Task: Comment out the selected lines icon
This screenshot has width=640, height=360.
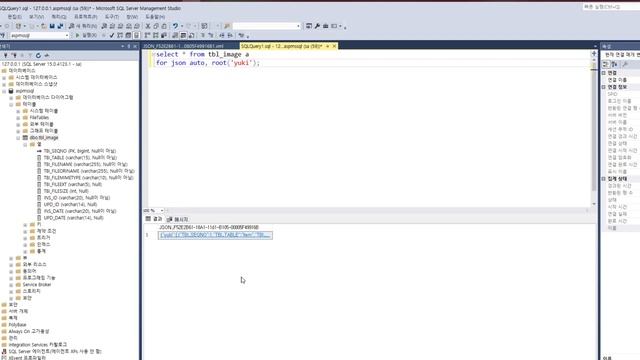Action: coord(203,36)
